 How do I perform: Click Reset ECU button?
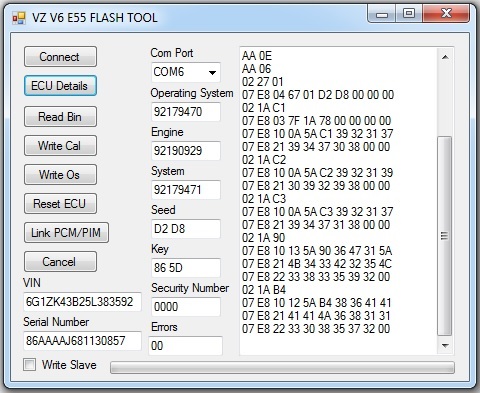click(60, 204)
